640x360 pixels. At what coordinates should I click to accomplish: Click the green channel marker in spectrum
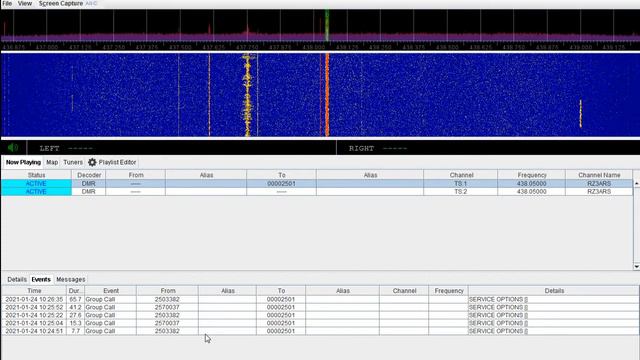click(327, 25)
